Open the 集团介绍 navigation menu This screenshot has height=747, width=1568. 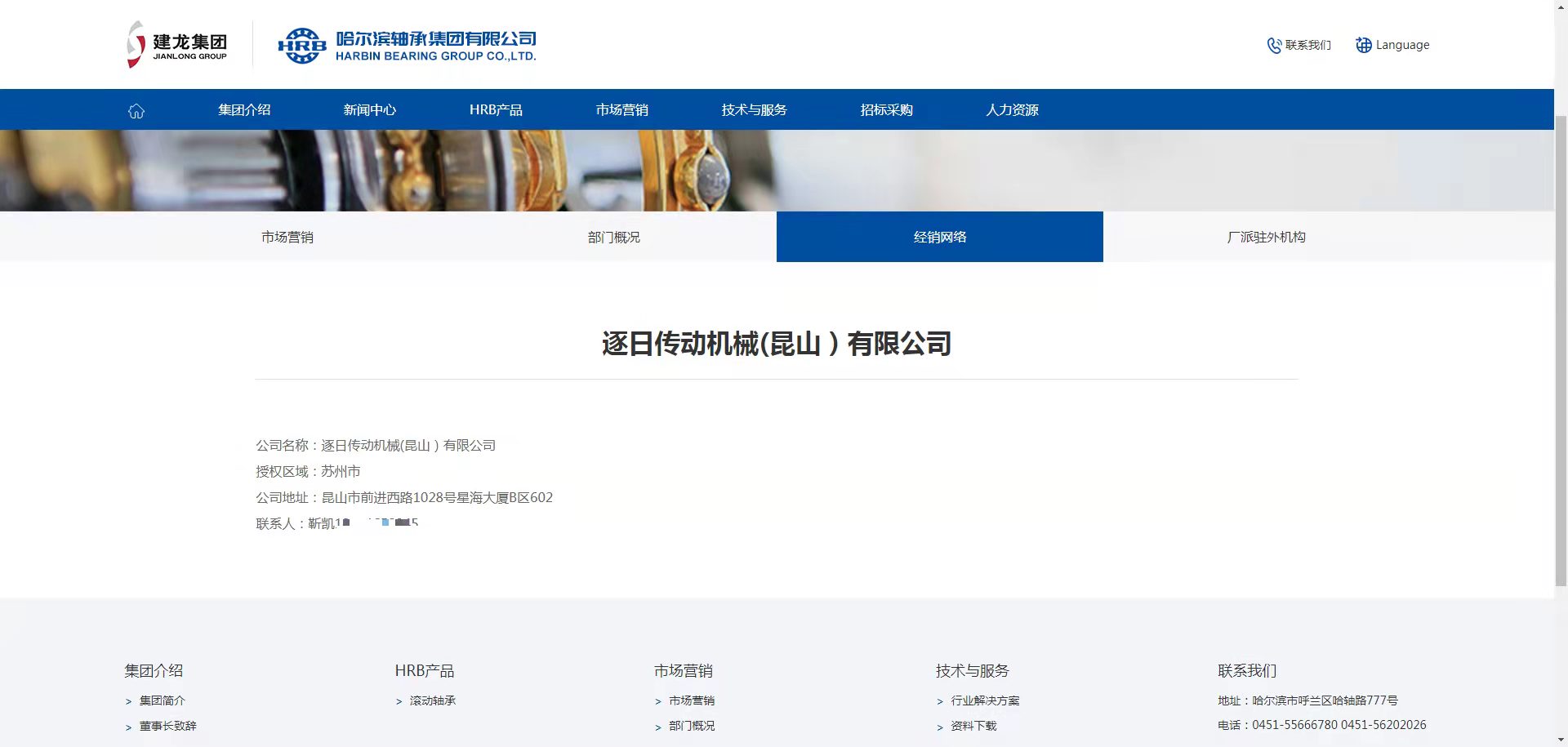[x=244, y=110]
